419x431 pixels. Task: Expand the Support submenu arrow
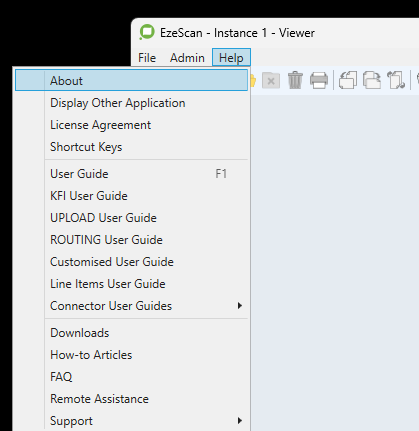239,421
